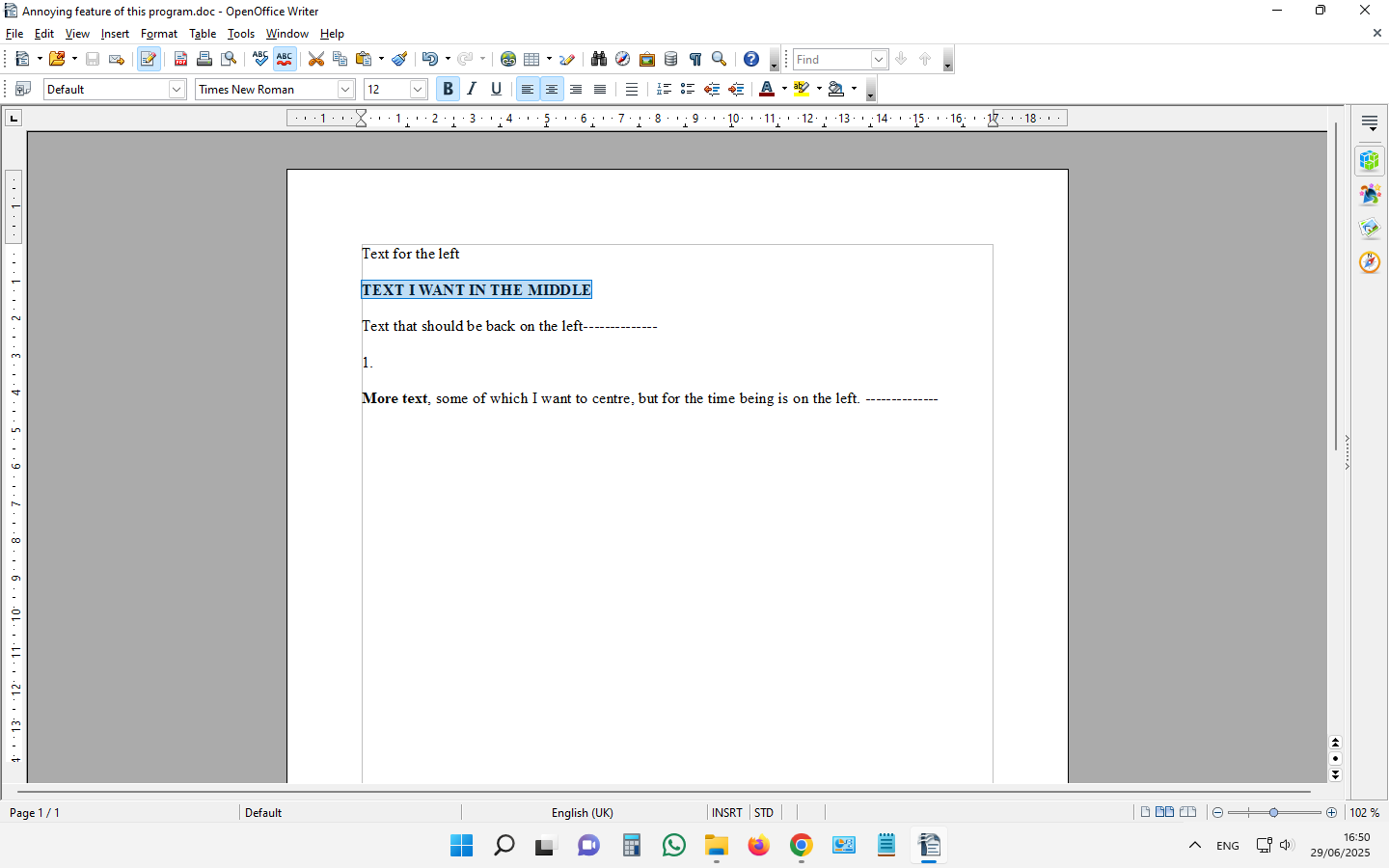Open OpenOffice Help question mark
This screenshot has height=868, width=1389.
(x=751, y=59)
